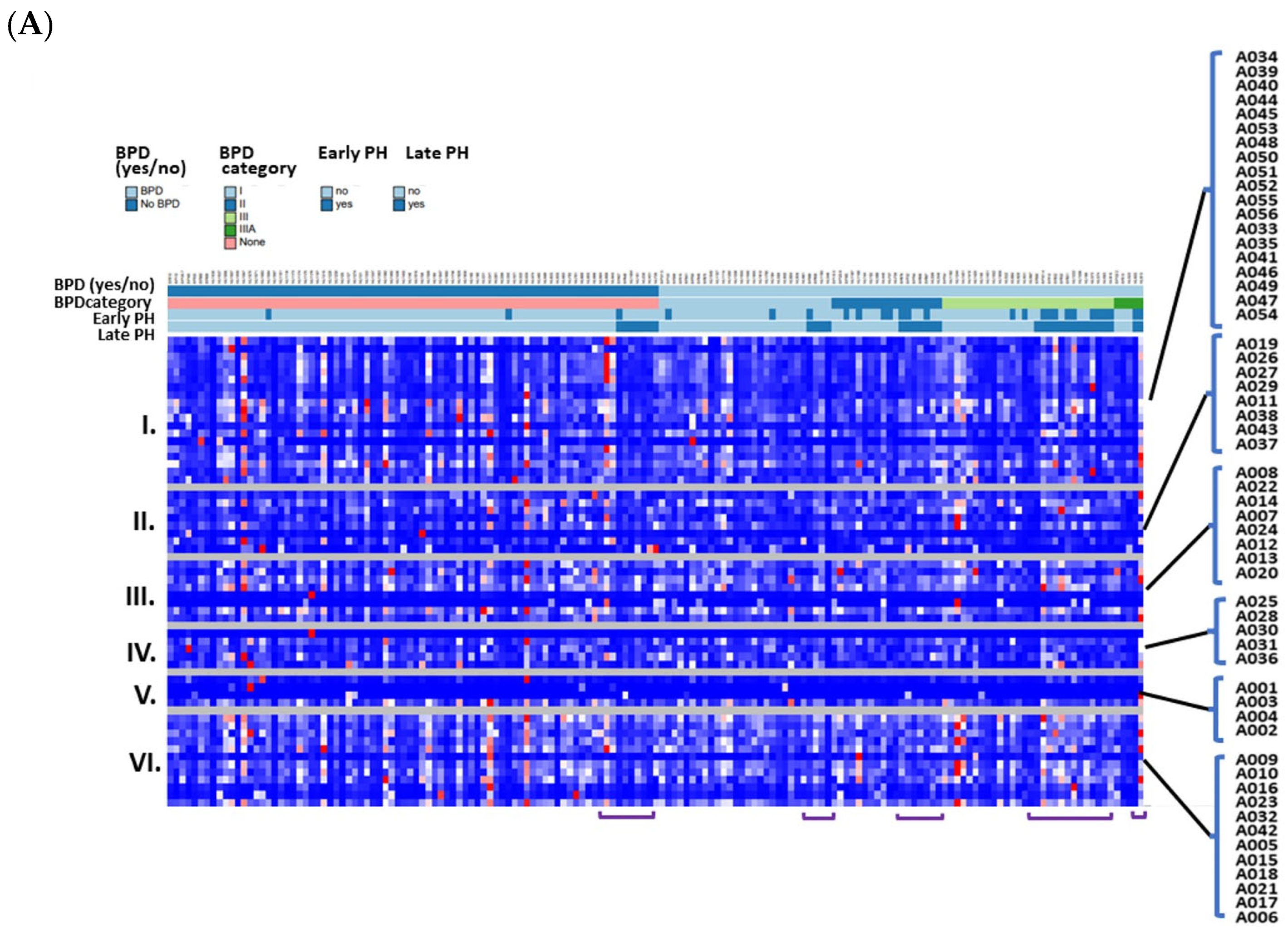This screenshot has width=1288, height=932.
Task: Select the cluster VI. row label
Action: pyautogui.click(x=145, y=763)
